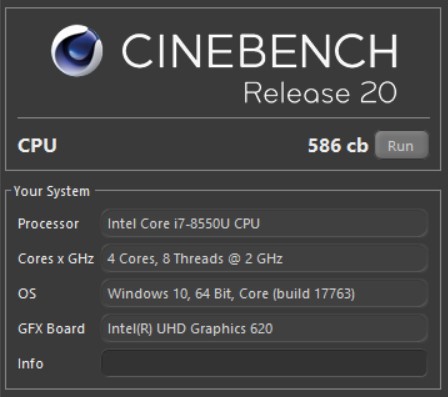This screenshot has width=448, height=397.
Task: Click the GFX Board field Intel UHD Graphics
Action: [x=264, y=329]
